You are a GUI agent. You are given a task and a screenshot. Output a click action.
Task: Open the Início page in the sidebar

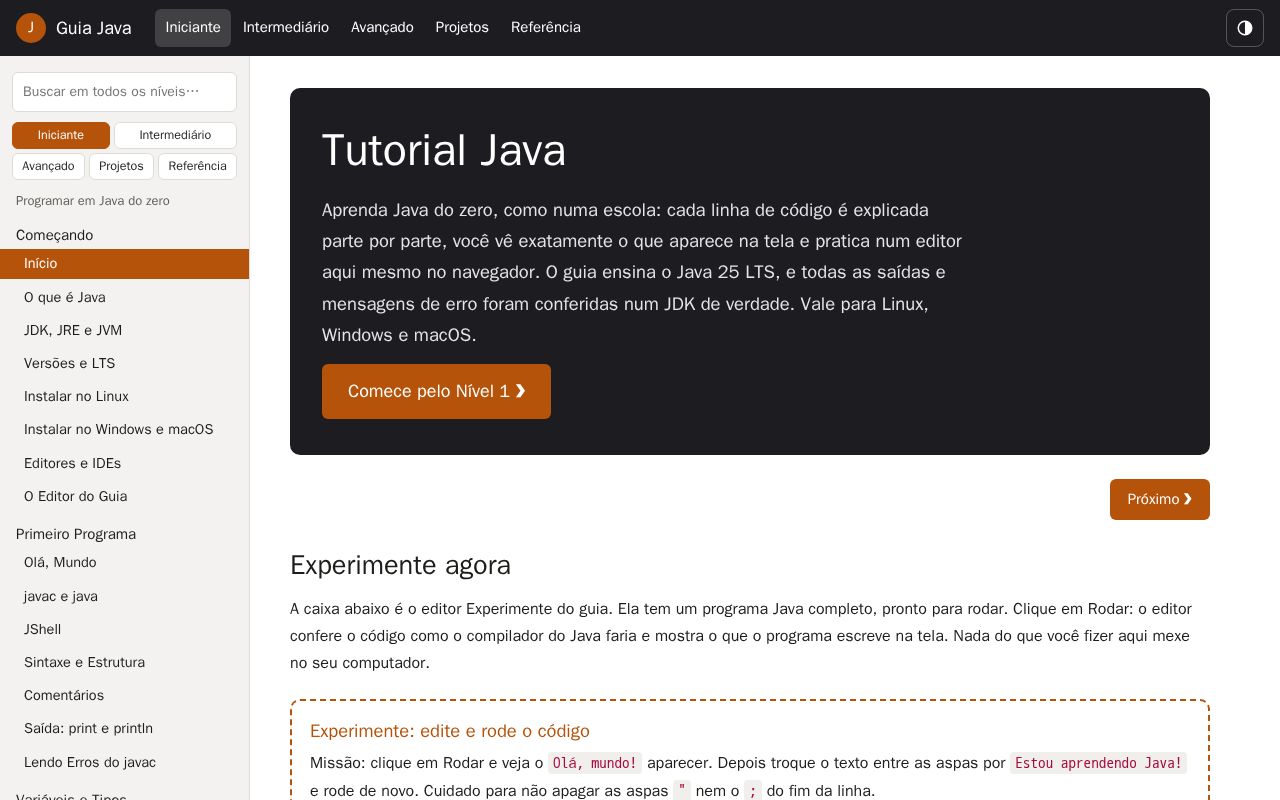click(x=124, y=264)
